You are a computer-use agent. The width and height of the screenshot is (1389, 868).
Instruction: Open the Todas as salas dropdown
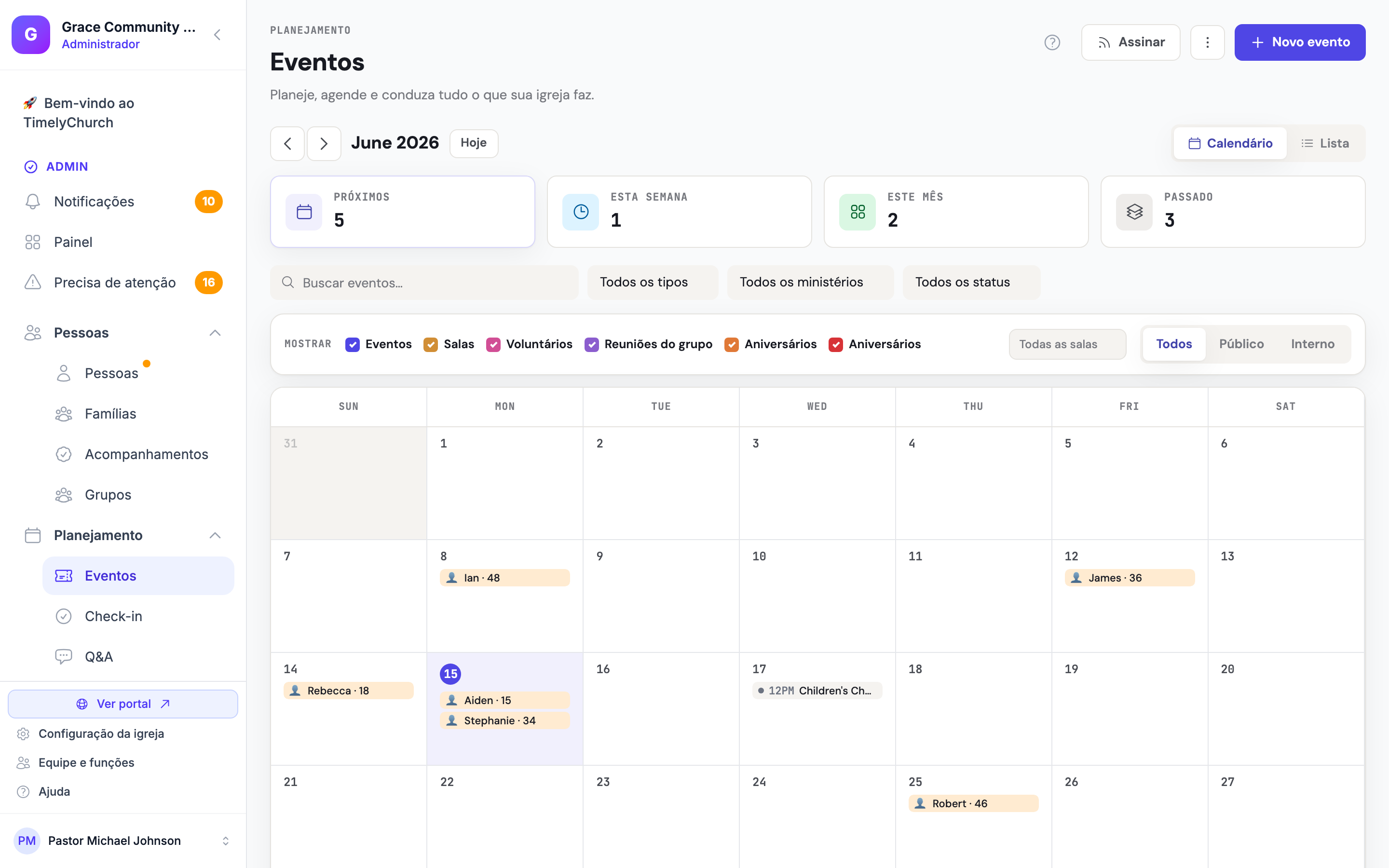(x=1068, y=344)
